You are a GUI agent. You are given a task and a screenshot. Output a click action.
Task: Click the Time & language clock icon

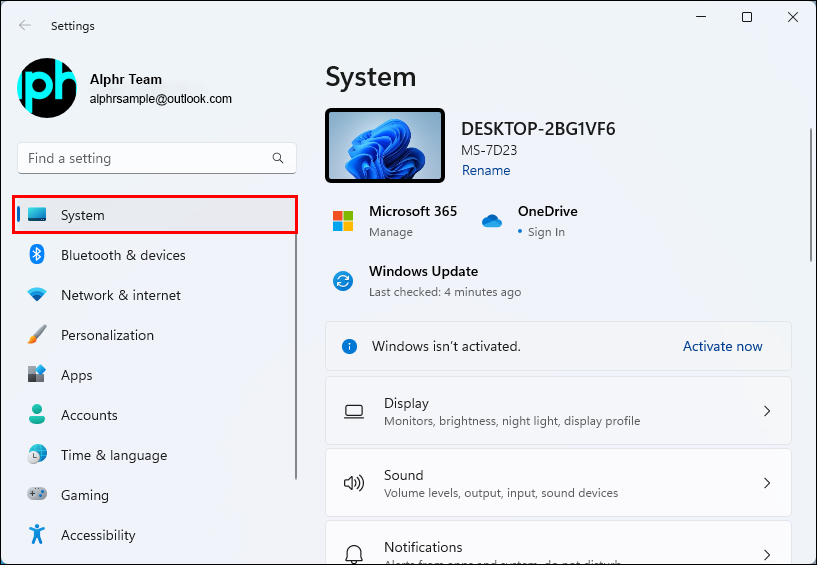pos(37,455)
